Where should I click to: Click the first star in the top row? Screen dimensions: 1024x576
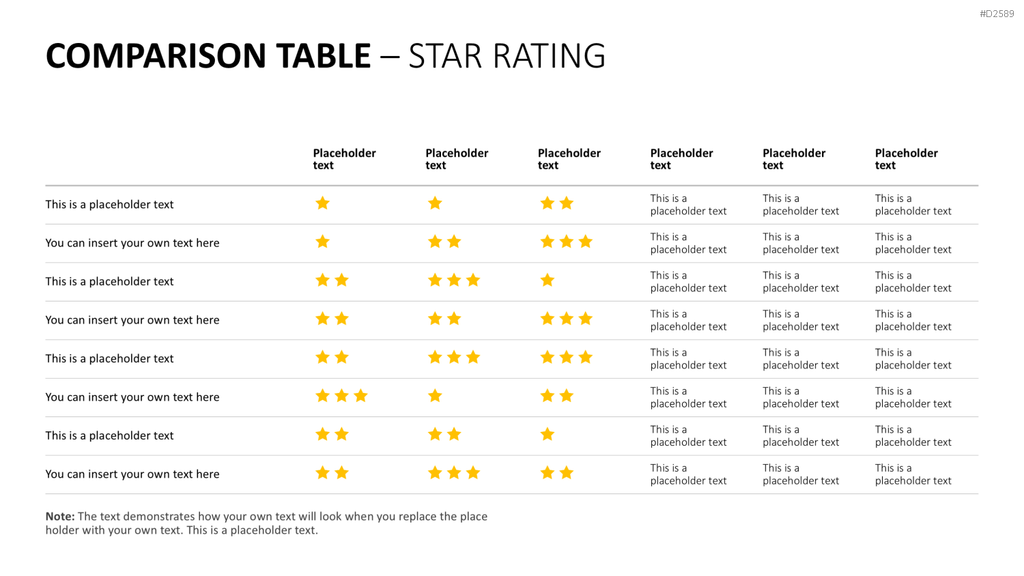click(323, 203)
